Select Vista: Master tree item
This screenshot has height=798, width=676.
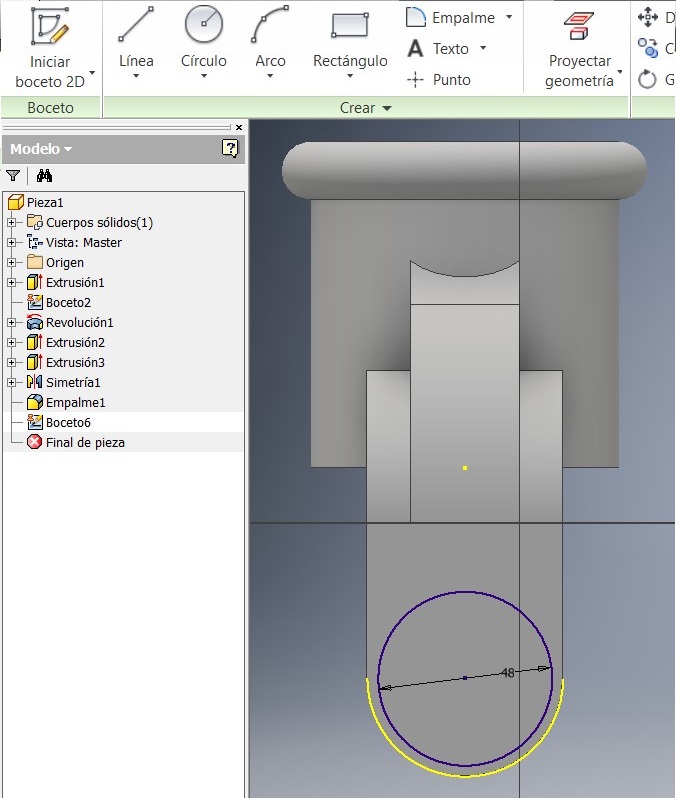[84, 242]
